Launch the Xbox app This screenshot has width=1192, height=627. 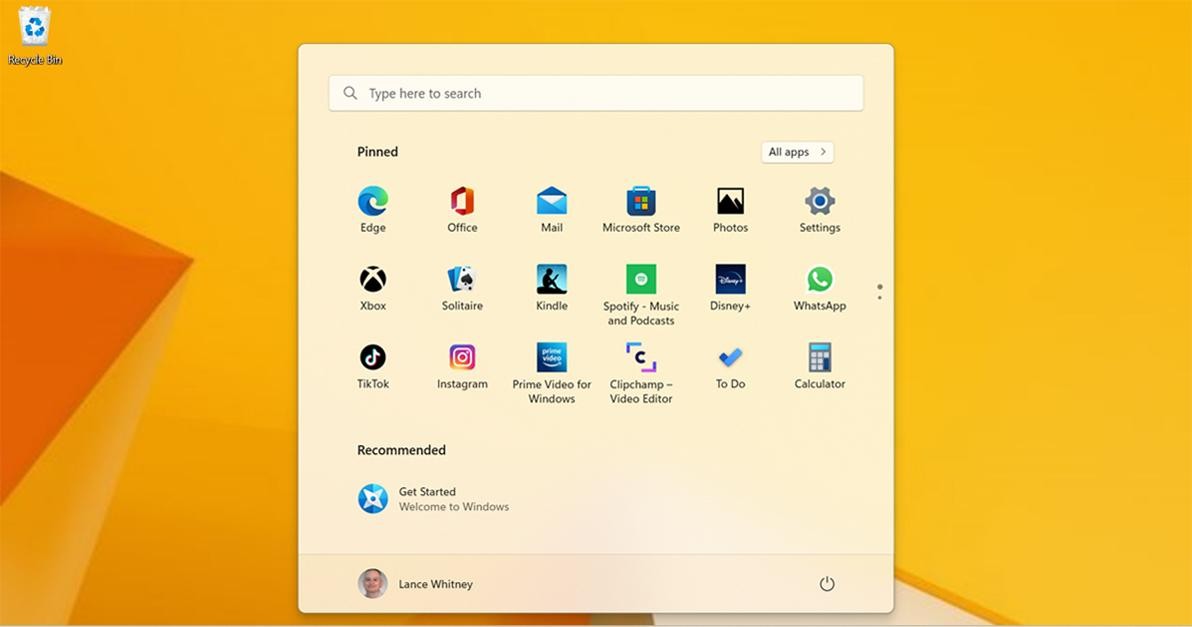372,287
